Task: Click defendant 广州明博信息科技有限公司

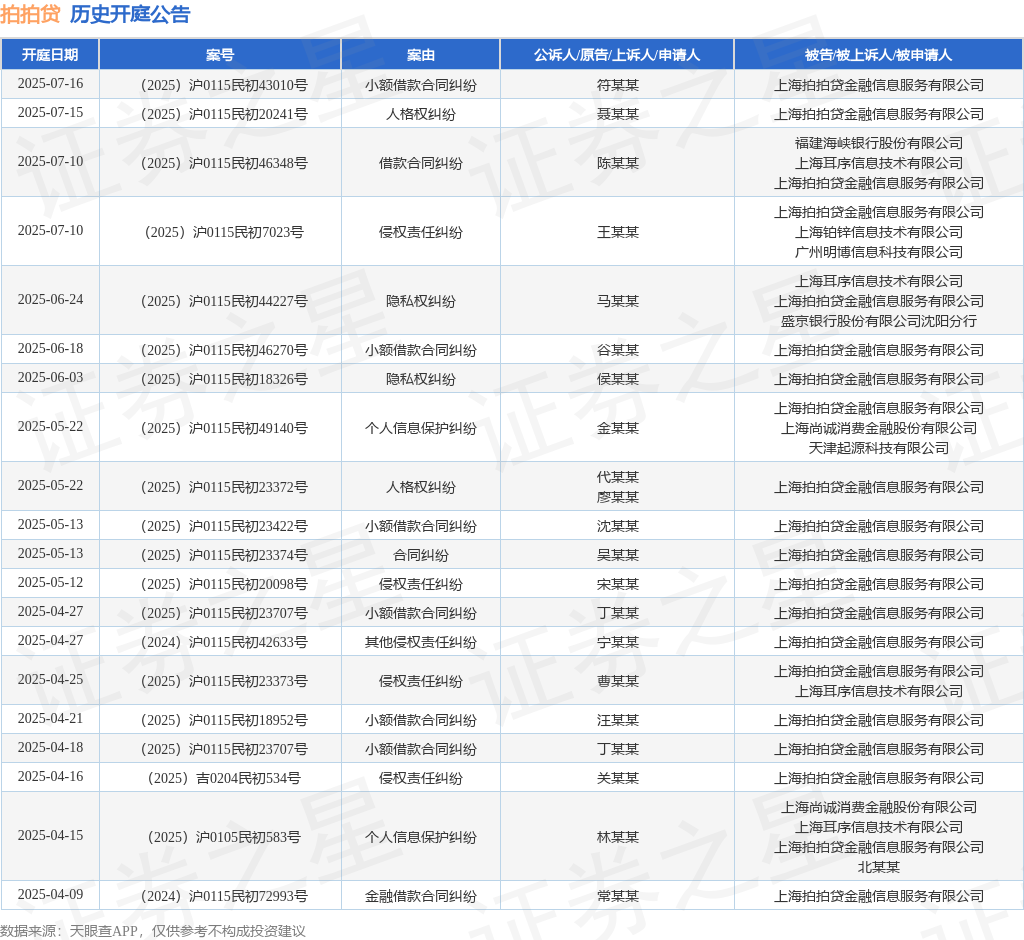Action: click(878, 252)
